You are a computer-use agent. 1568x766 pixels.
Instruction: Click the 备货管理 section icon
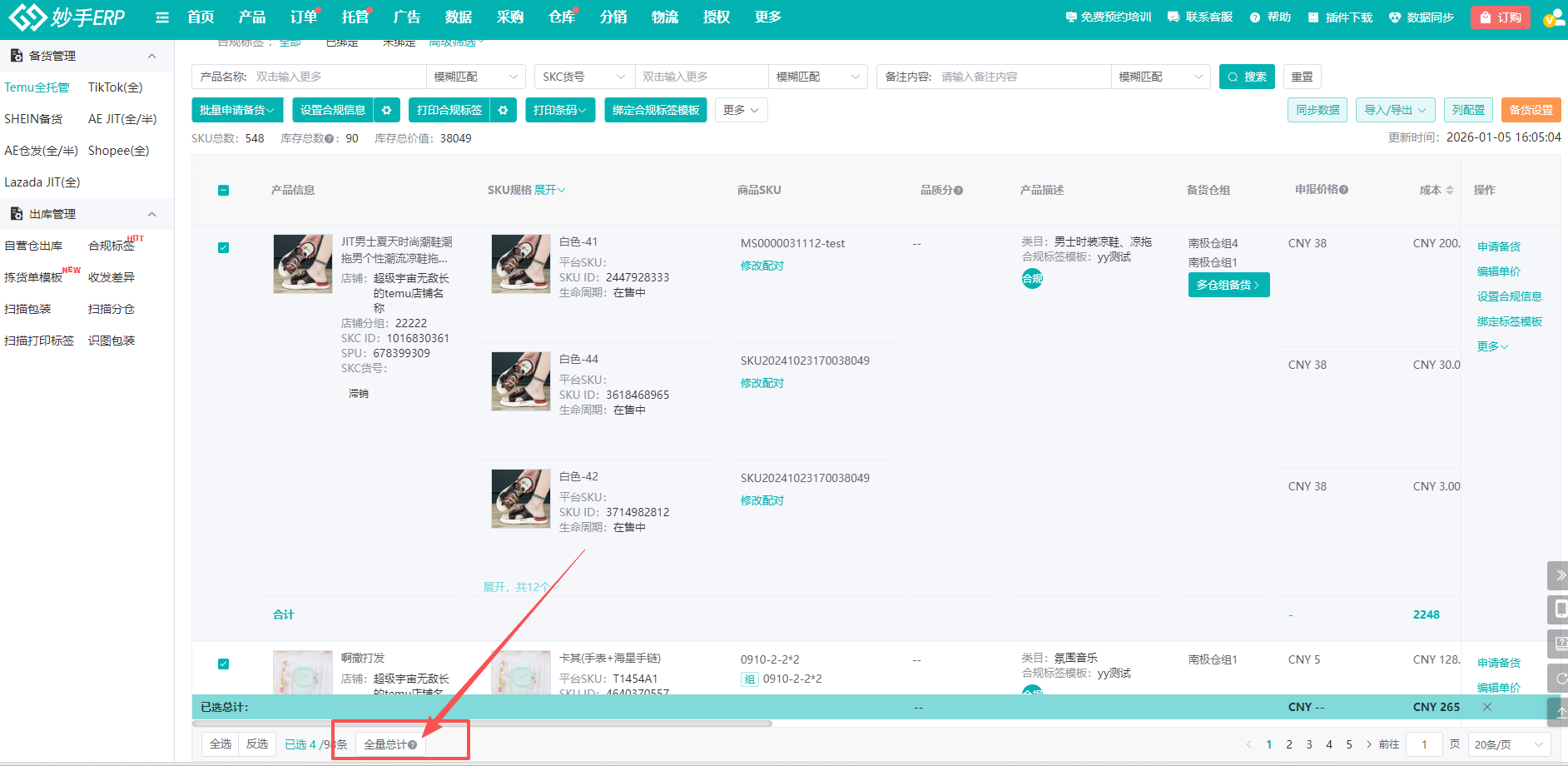16,56
